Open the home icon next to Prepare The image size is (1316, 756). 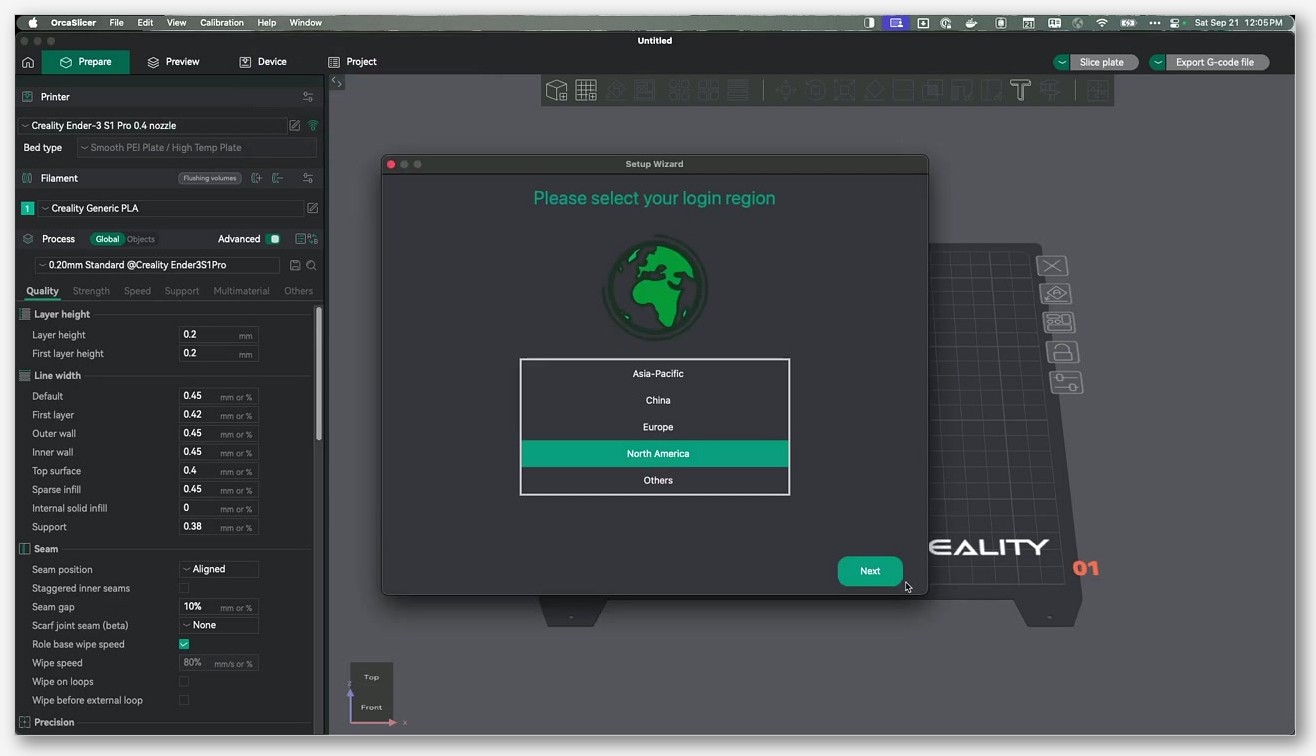tap(28, 62)
